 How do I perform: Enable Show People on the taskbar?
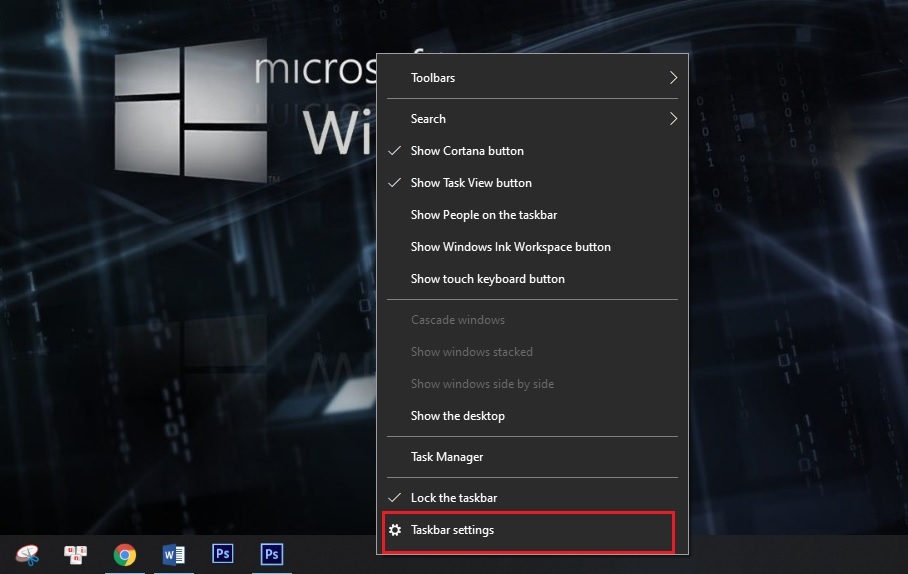tap(533, 215)
